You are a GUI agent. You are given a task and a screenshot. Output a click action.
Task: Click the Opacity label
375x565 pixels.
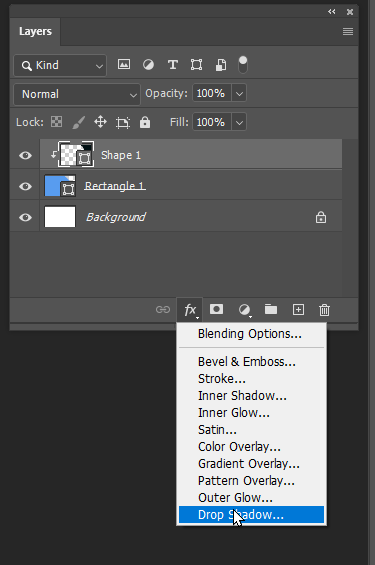point(166,93)
